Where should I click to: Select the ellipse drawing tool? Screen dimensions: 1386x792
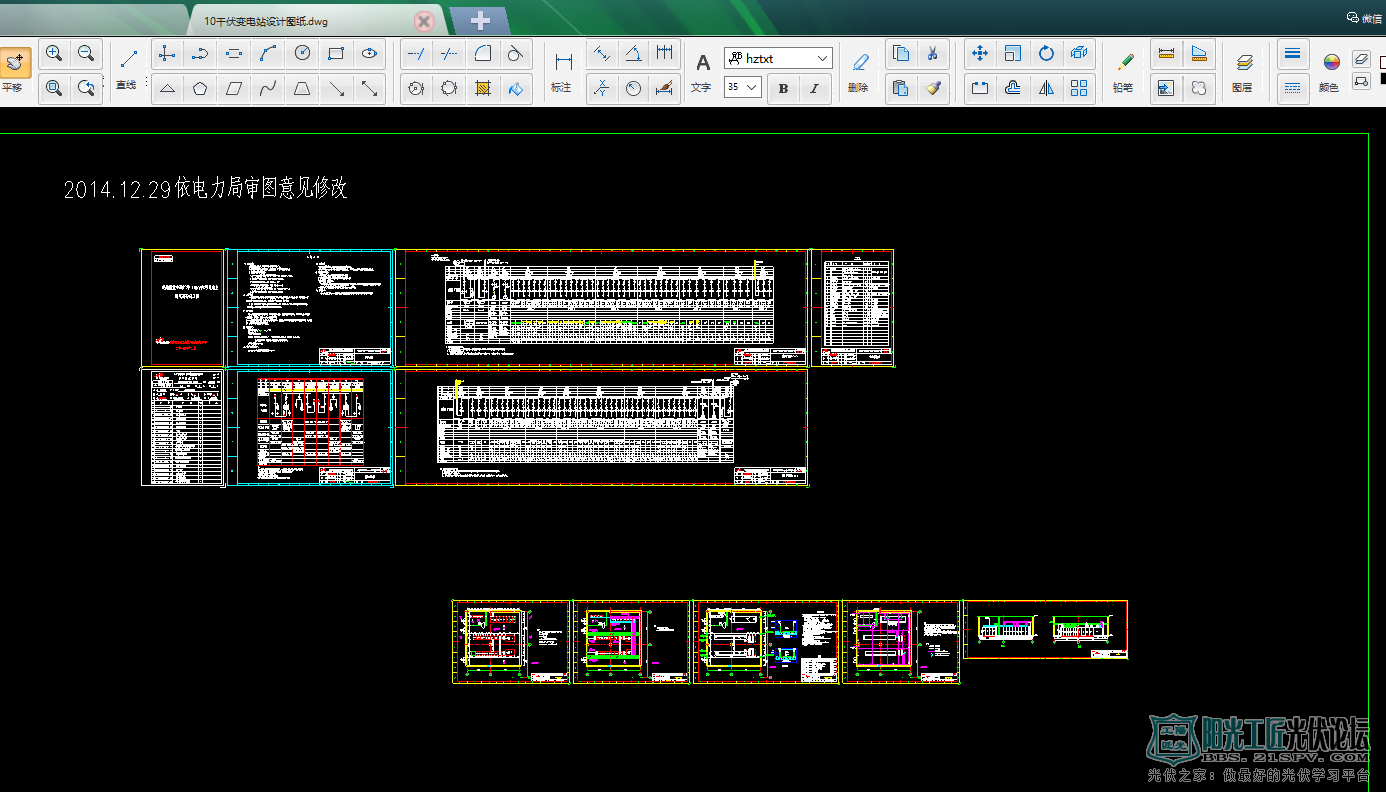(x=369, y=54)
